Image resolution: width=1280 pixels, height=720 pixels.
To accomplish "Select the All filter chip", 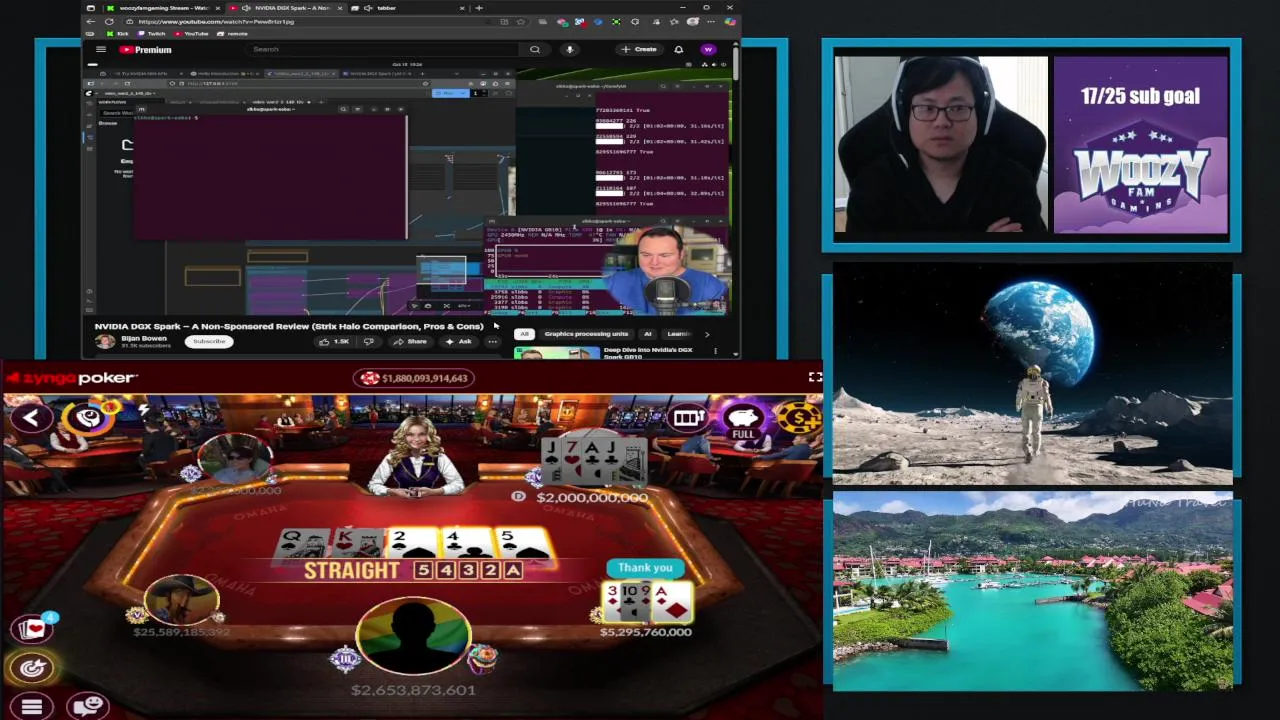I will pos(523,334).
